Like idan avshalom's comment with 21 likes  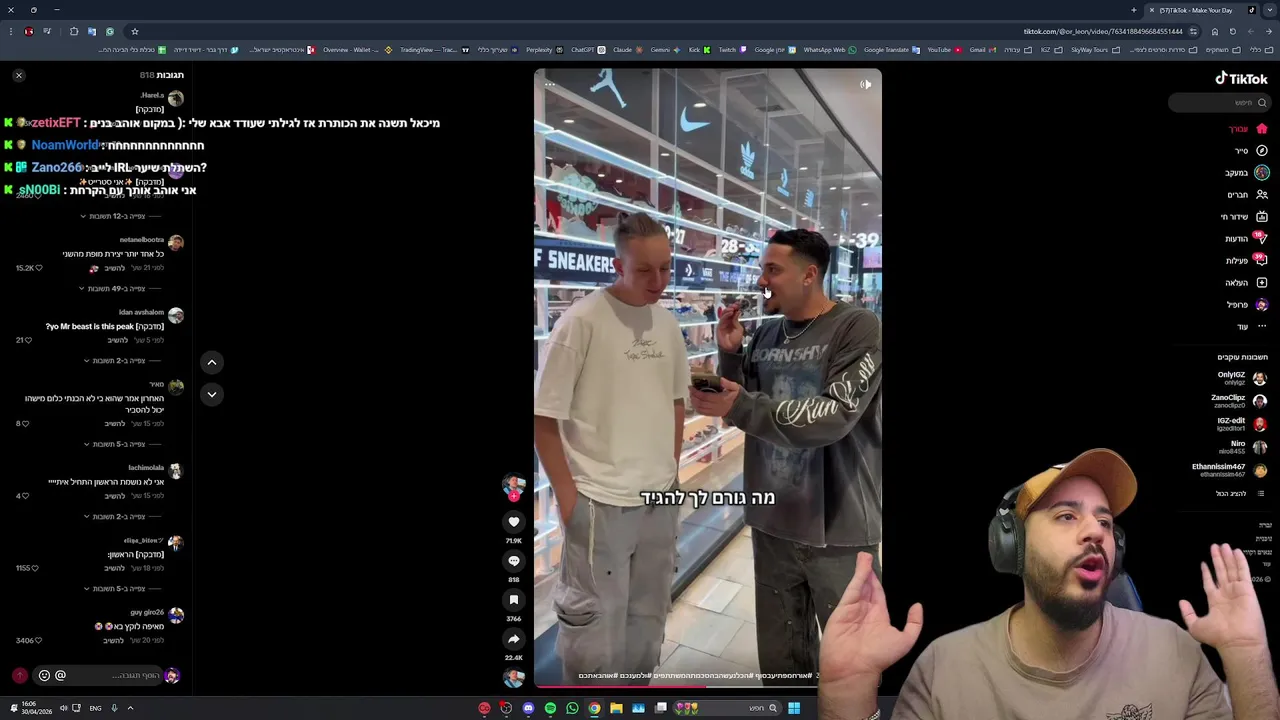click(x=28, y=340)
